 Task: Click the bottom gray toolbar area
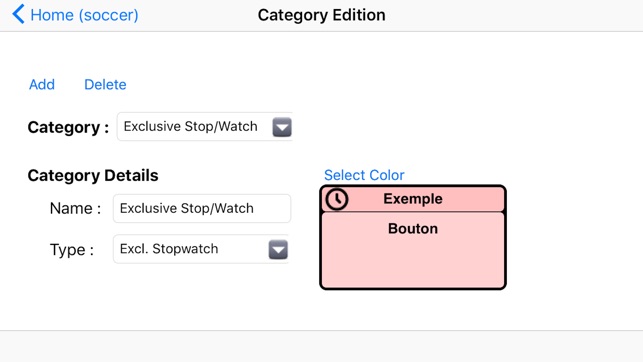click(x=322, y=346)
